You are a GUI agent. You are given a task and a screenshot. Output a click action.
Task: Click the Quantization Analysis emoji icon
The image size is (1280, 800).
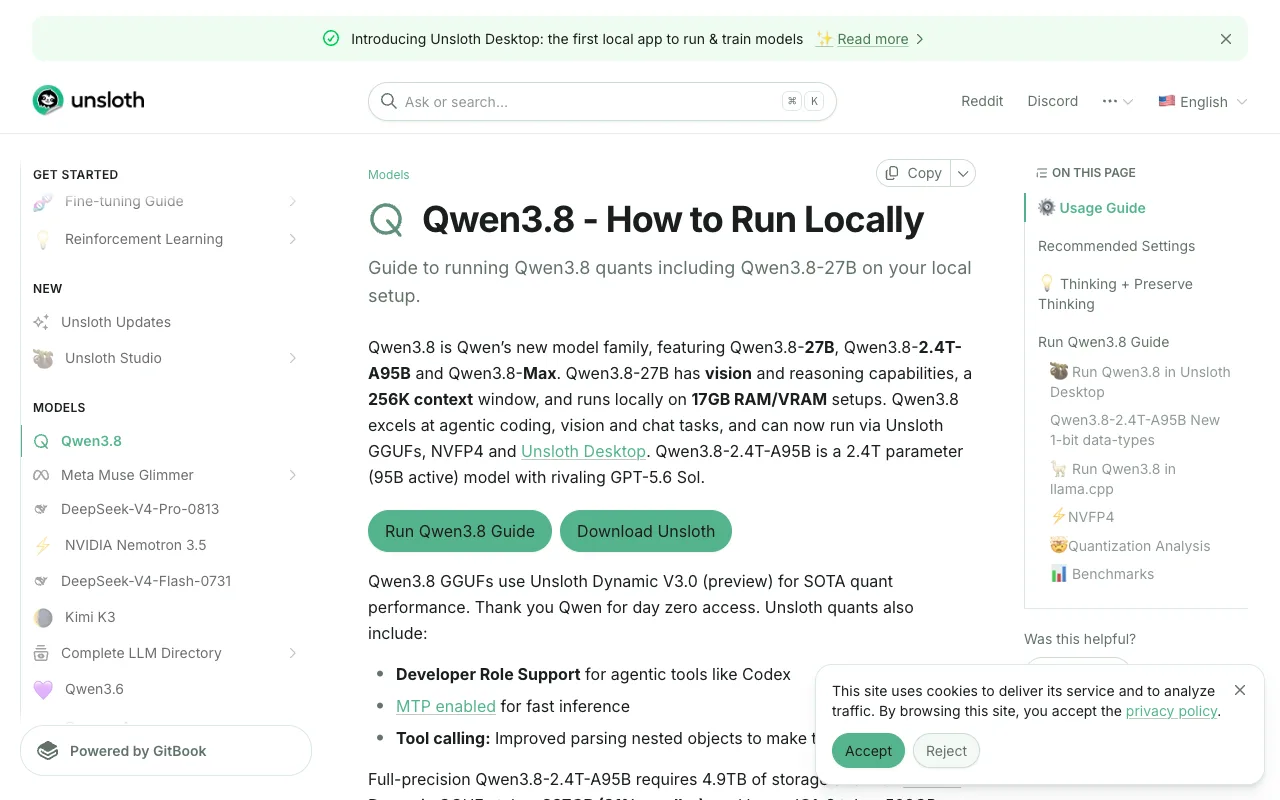[1058, 546]
